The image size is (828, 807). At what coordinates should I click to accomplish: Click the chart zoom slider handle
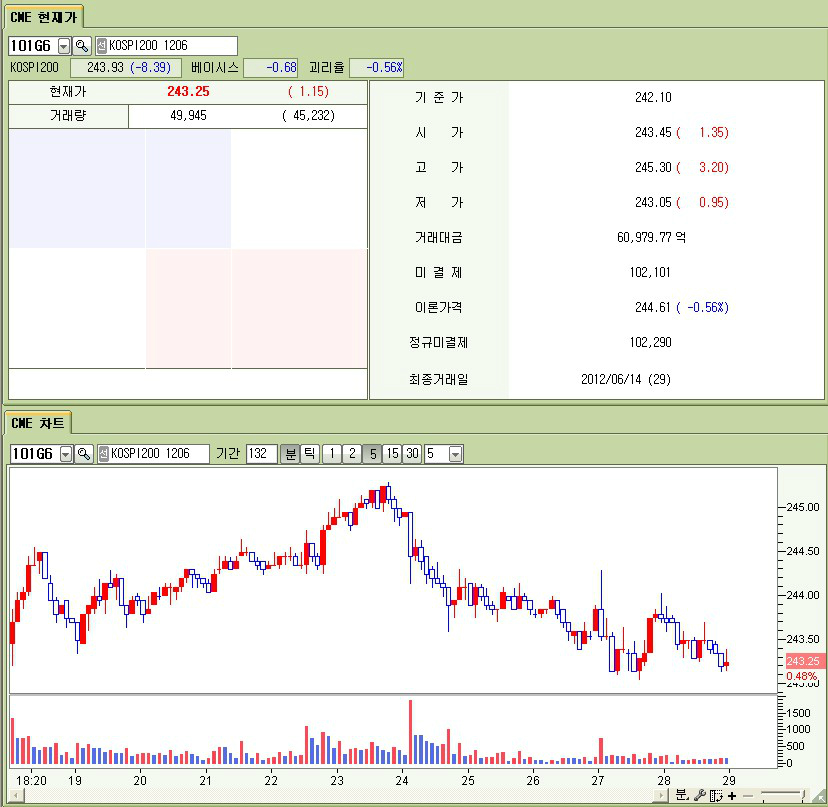803,795
